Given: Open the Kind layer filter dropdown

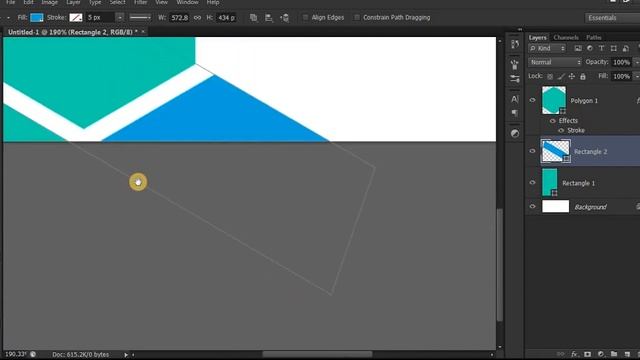Looking at the screenshot, I should pos(547,48).
